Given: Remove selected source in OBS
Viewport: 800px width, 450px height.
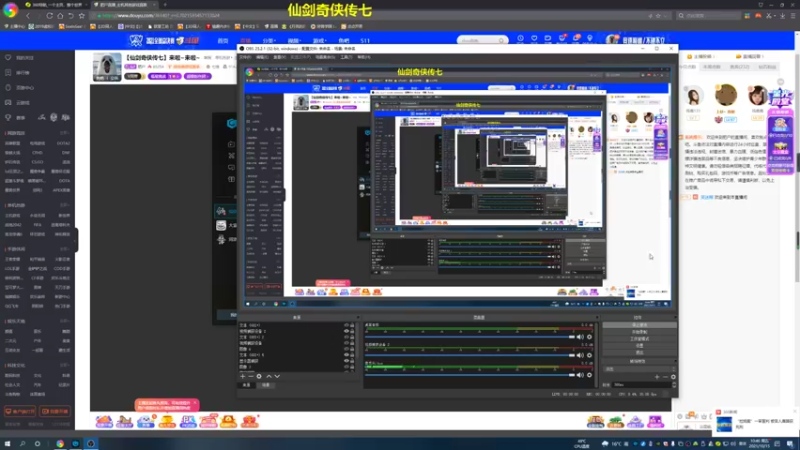Looking at the screenshot, I should pos(251,376).
